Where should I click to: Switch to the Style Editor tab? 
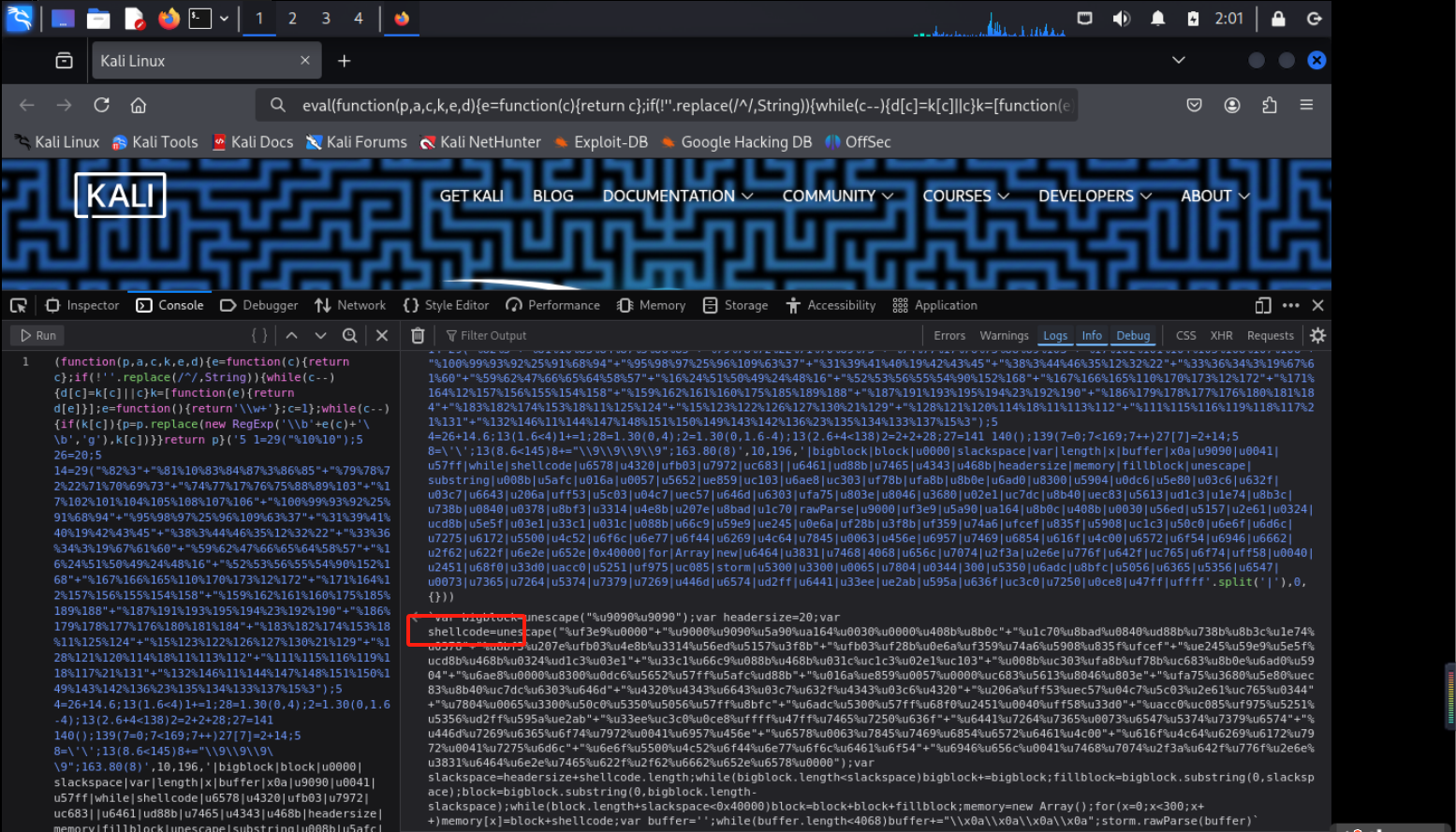tap(446, 305)
